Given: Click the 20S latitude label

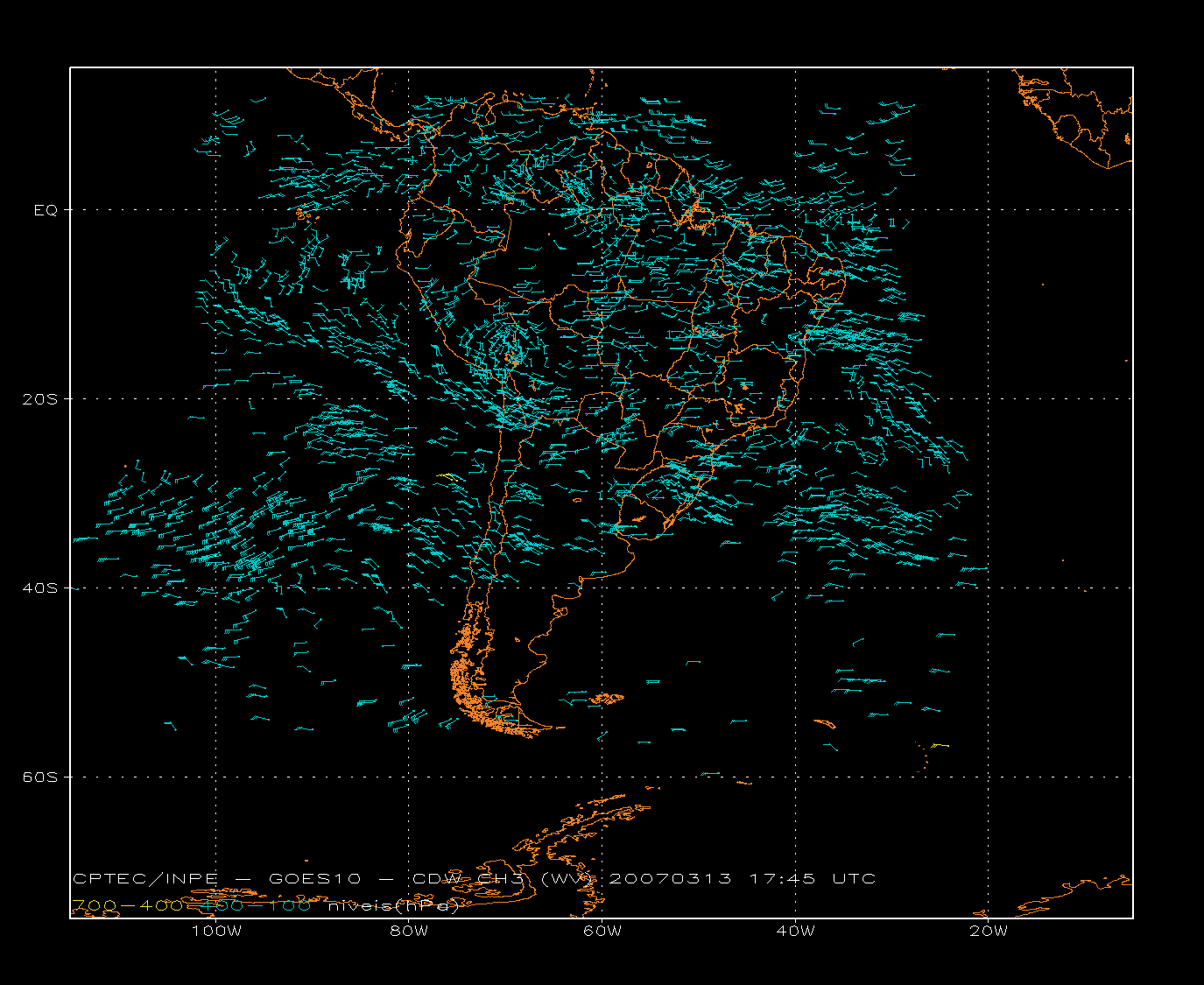Looking at the screenshot, I should [x=40, y=399].
